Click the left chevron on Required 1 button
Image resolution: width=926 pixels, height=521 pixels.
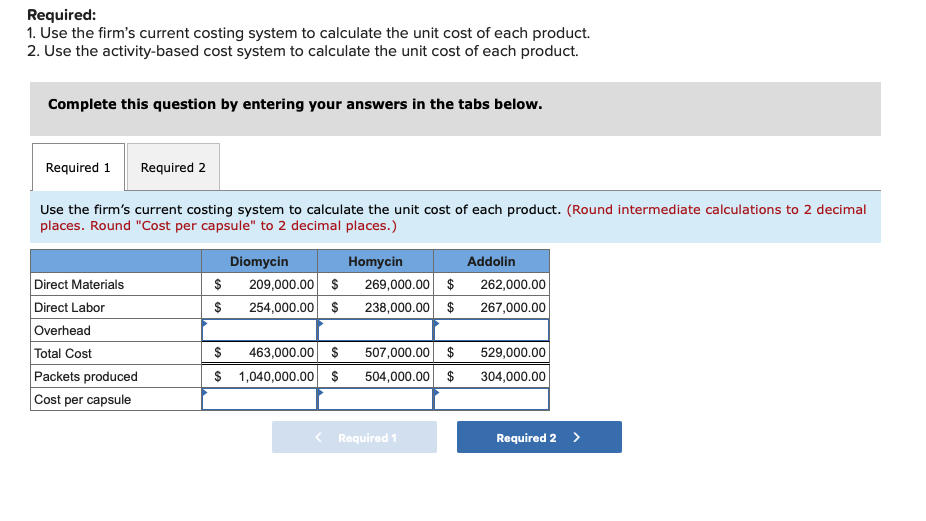(319, 437)
